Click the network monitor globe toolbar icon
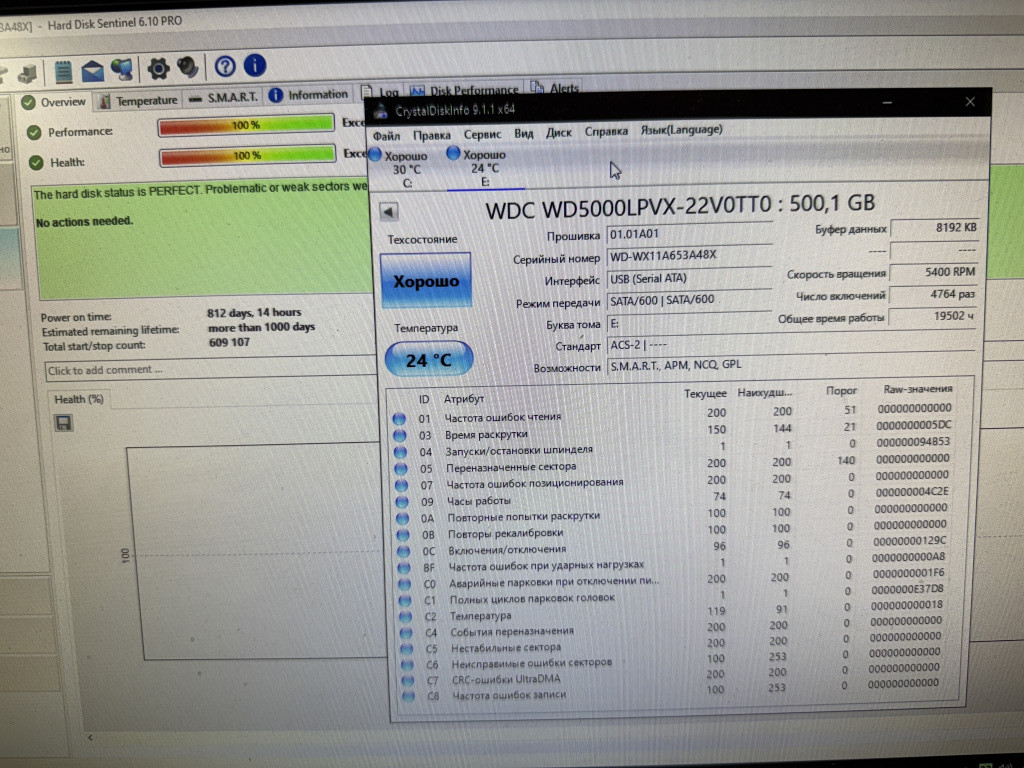 point(122,69)
